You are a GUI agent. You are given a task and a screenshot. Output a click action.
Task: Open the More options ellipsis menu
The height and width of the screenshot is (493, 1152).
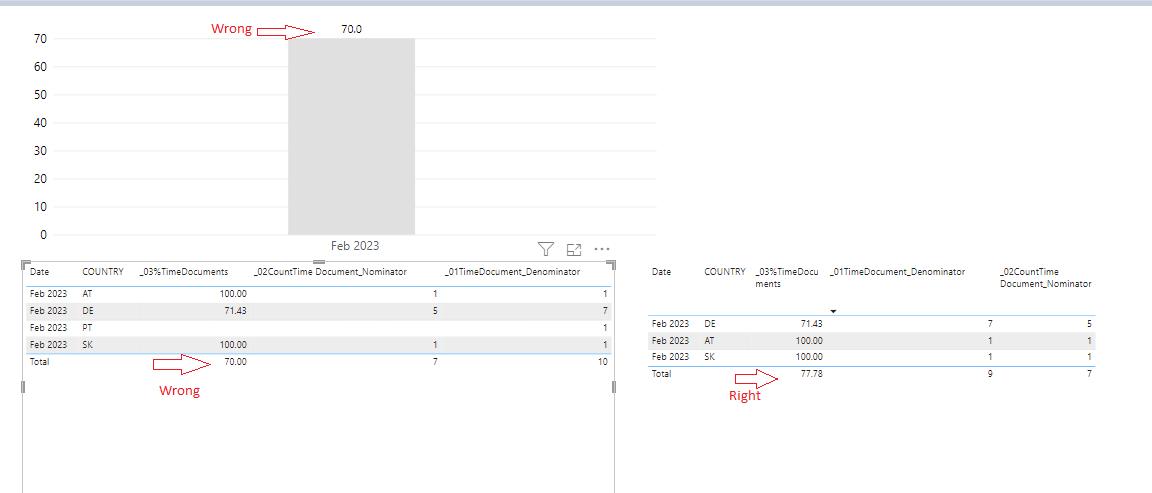pyautogui.click(x=602, y=249)
